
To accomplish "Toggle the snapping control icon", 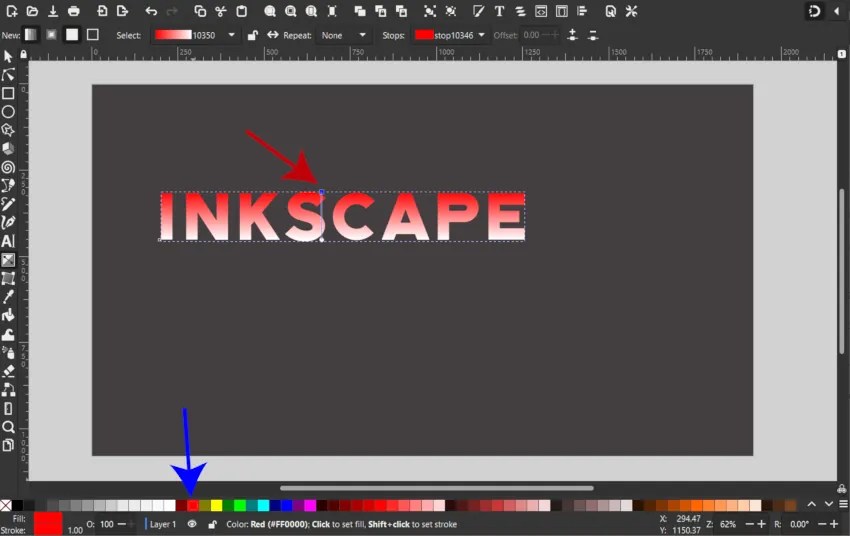I will [814, 11].
